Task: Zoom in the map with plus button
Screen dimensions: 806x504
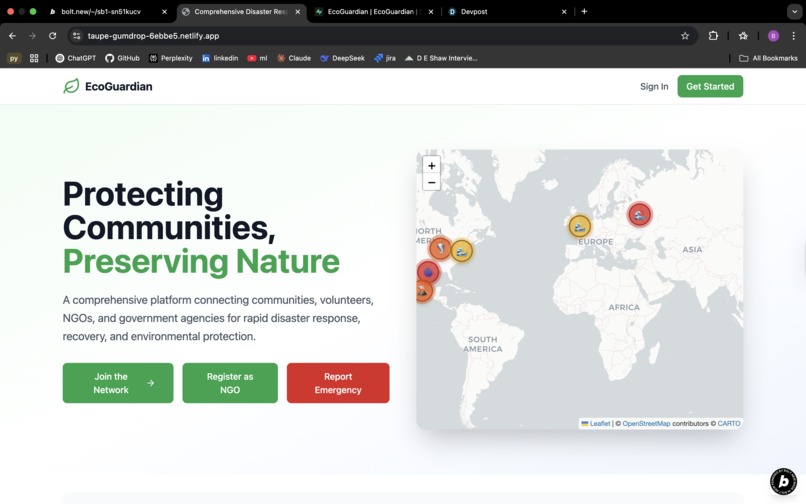Action: coord(432,166)
